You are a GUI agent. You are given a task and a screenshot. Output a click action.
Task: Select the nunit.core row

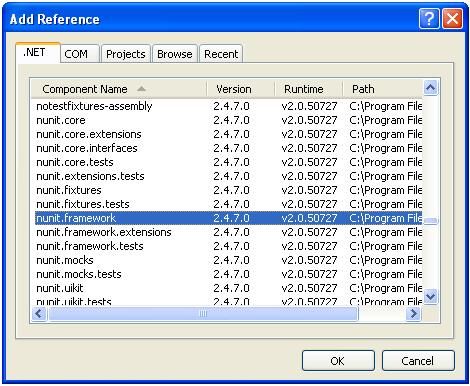click(x=229, y=120)
